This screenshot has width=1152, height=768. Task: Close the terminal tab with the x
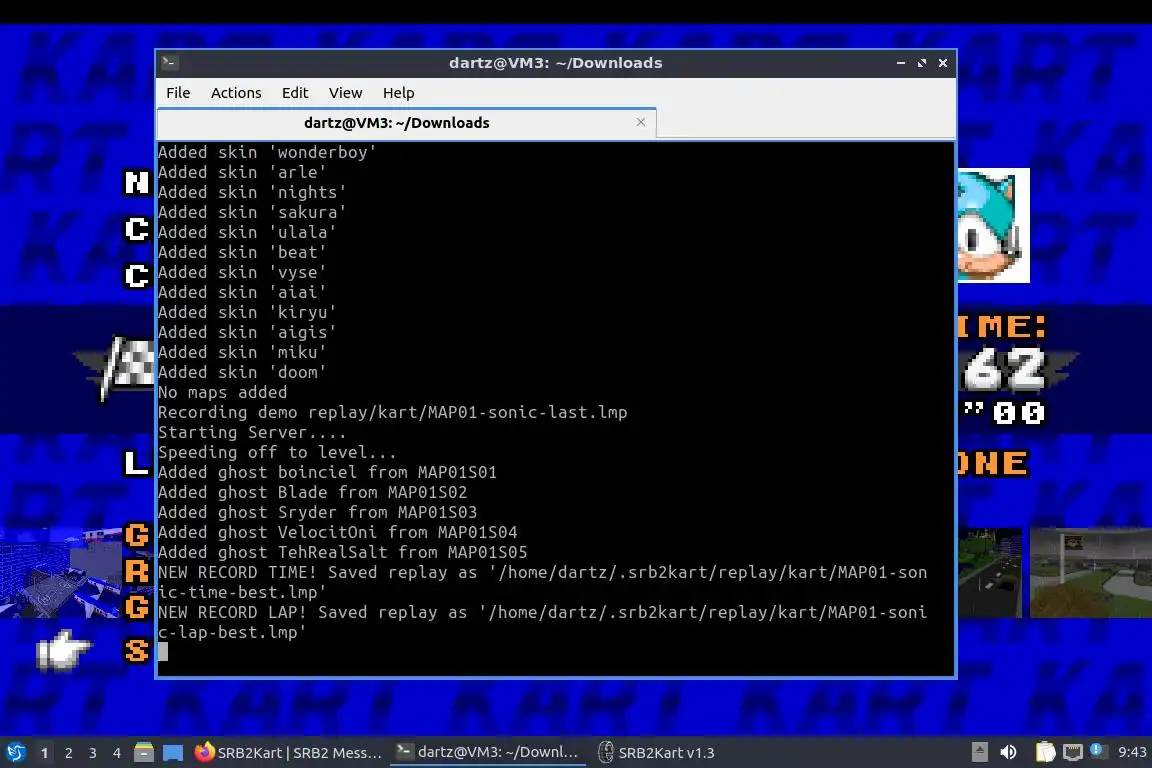pyautogui.click(x=641, y=122)
